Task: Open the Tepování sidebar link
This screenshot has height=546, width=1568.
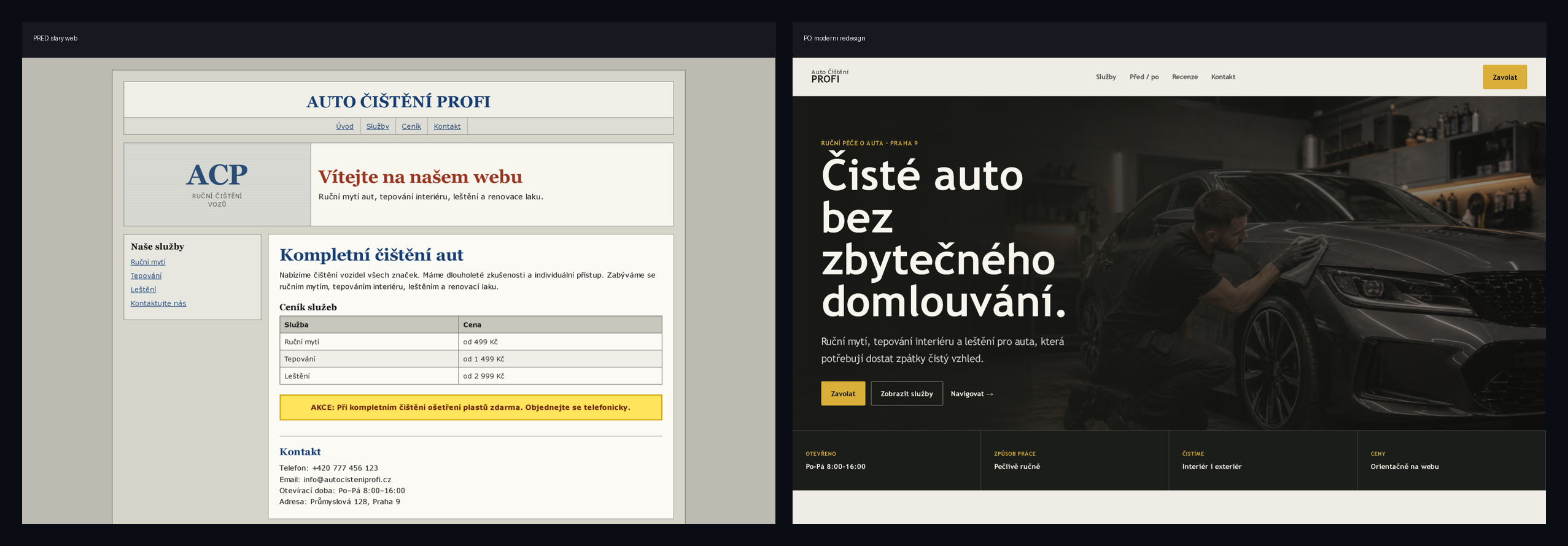Action: [146, 276]
